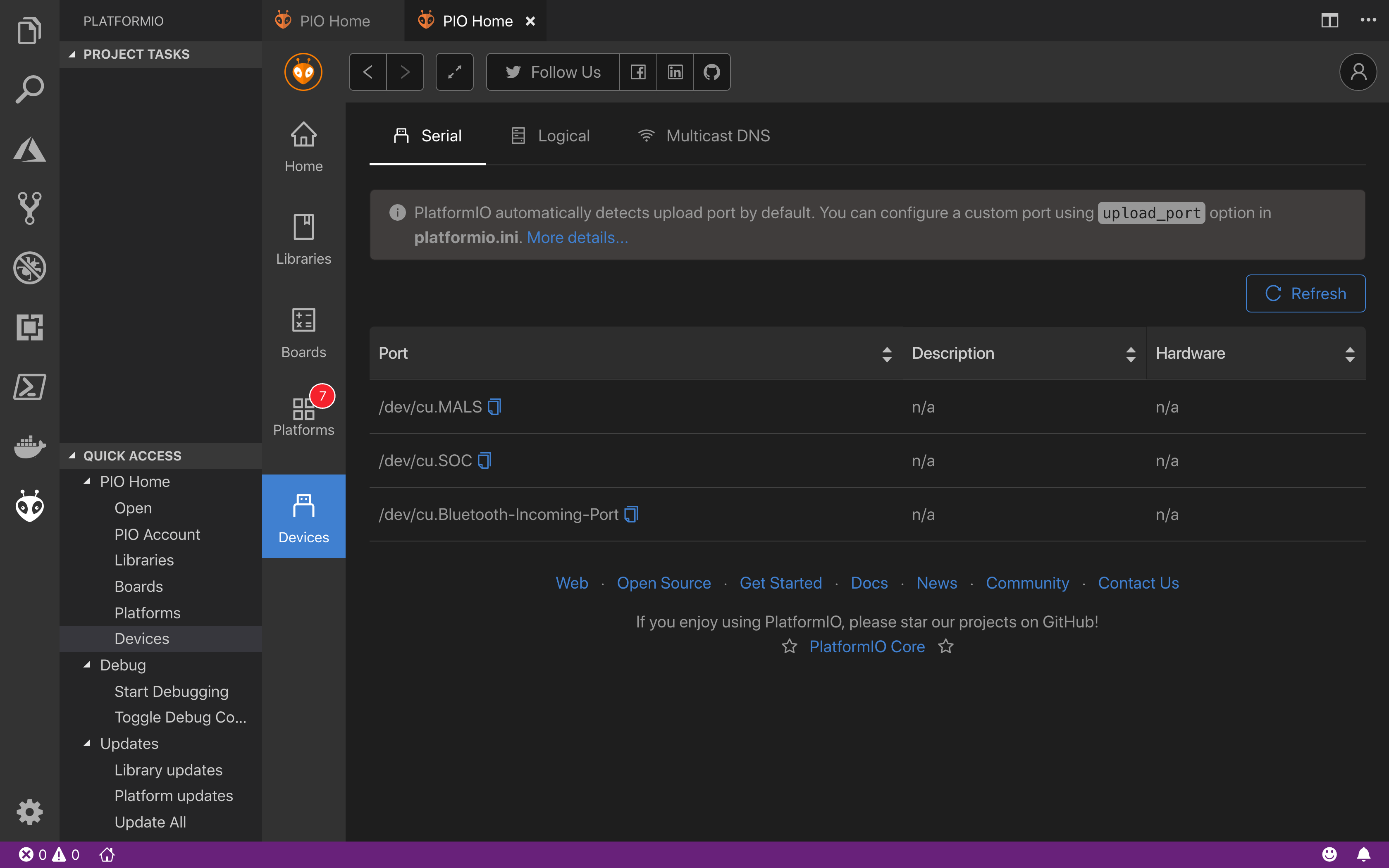The height and width of the screenshot is (868, 1389).
Task: Sort the table by Port column
Action: click(x=886, y=354)
